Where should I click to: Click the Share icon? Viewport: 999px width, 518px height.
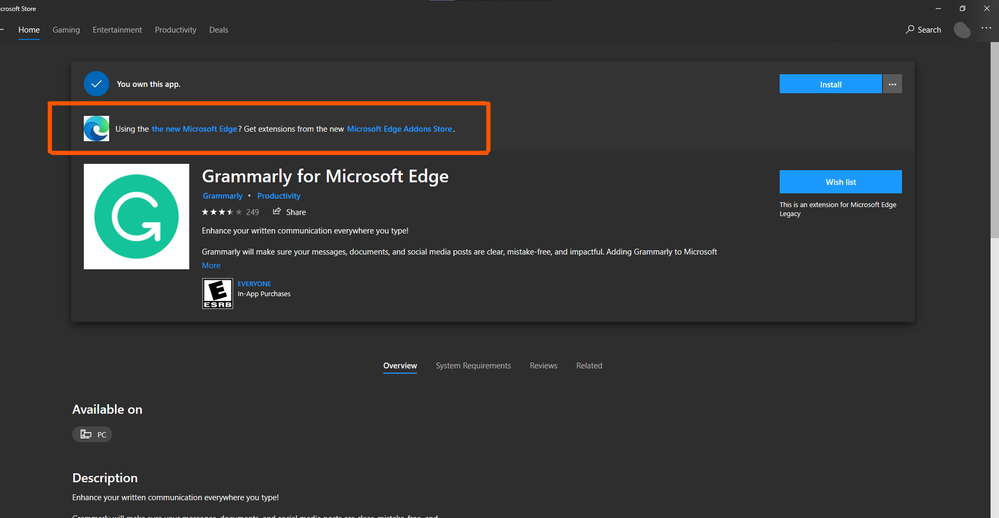pyautogui.click(x=277, y=212)
